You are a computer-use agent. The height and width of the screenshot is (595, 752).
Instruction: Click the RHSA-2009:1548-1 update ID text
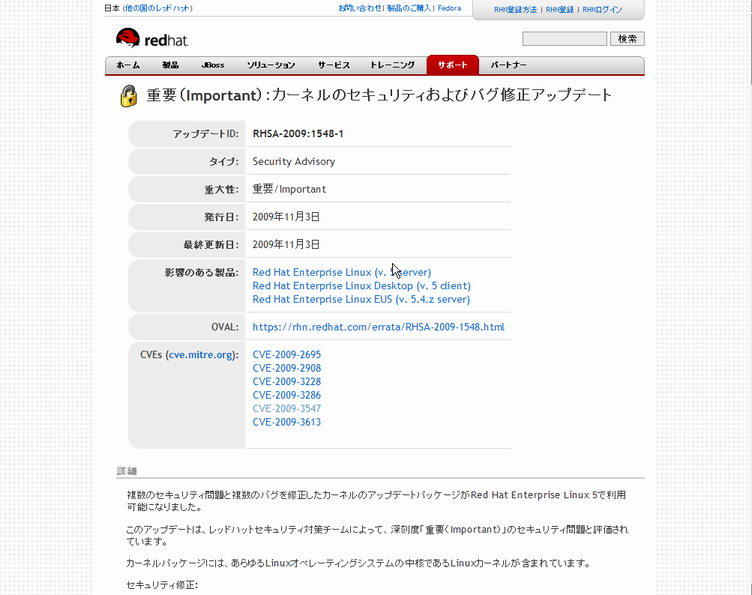[x=298, y=134]
